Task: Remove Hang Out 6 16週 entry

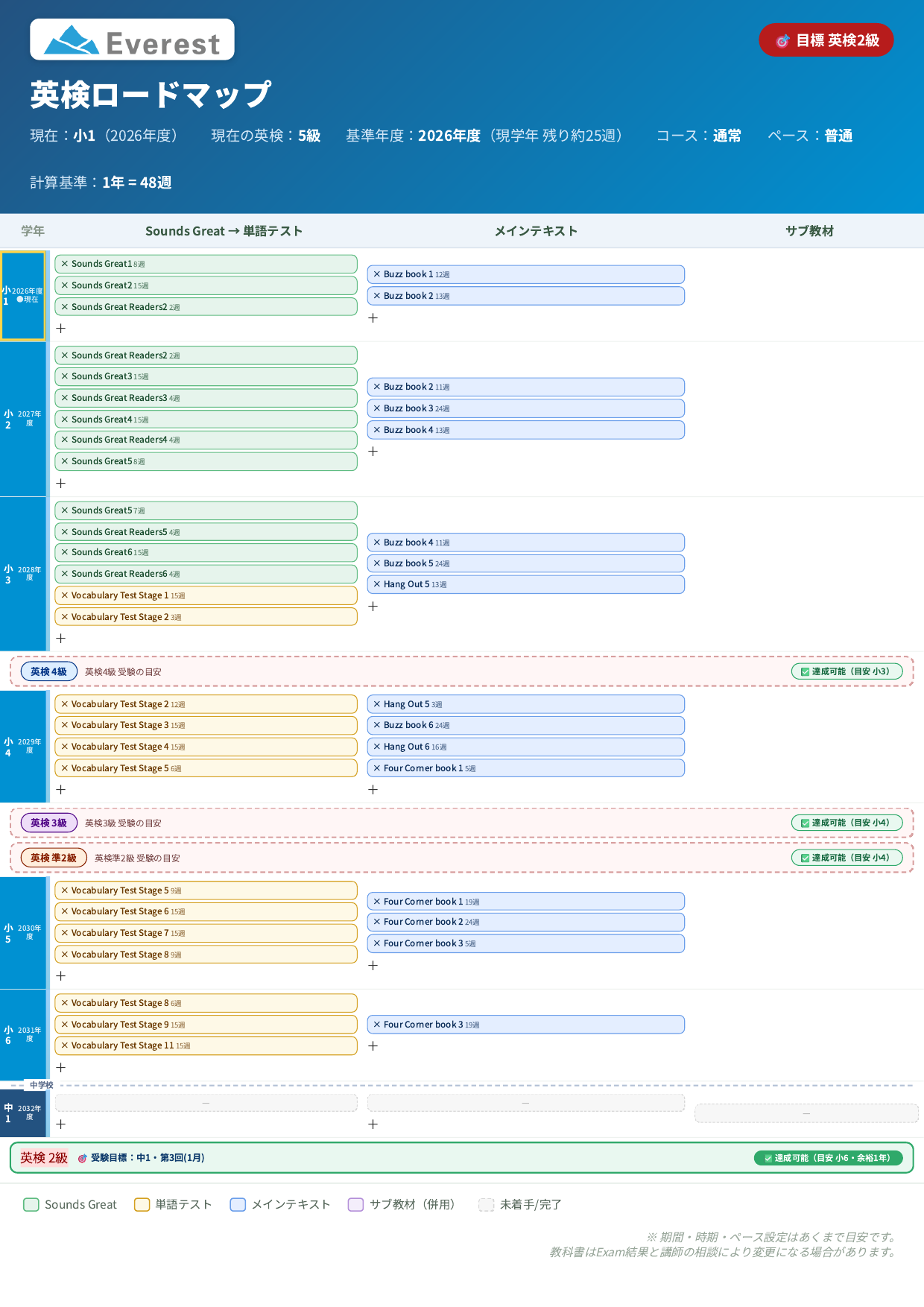Action: pyautogui.click(x=377, y=747)
